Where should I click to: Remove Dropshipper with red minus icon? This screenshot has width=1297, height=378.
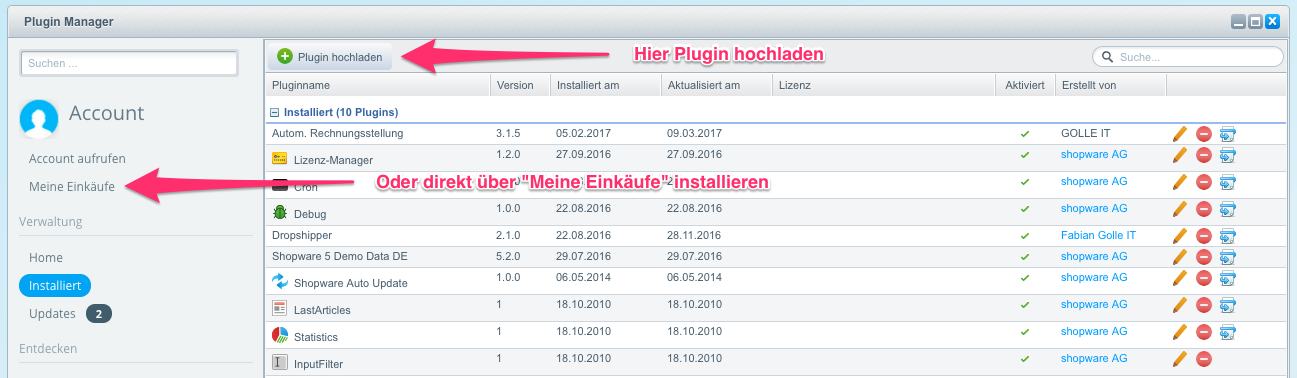1204,236
